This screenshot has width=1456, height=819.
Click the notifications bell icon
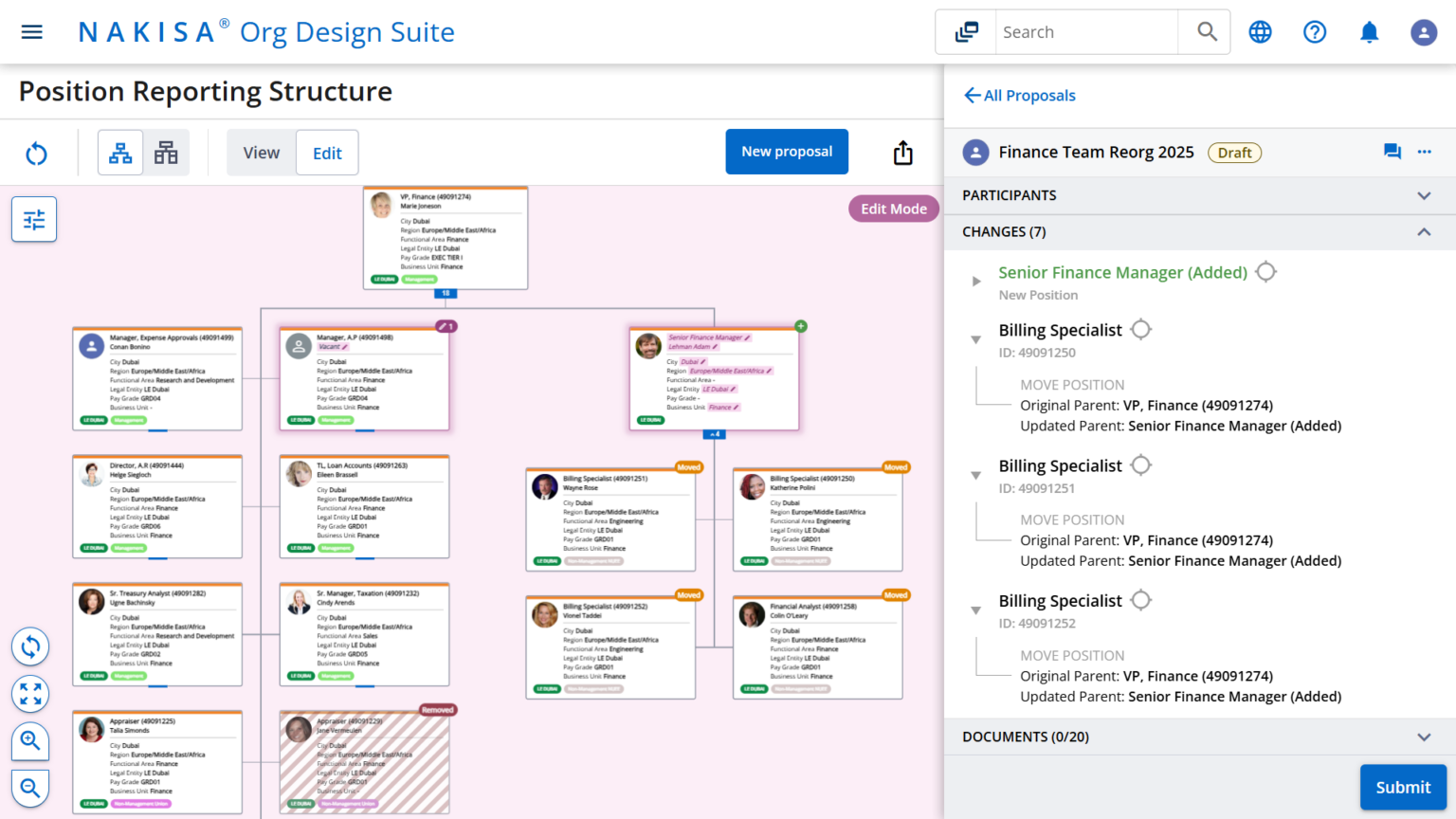tap(1369, 31)
